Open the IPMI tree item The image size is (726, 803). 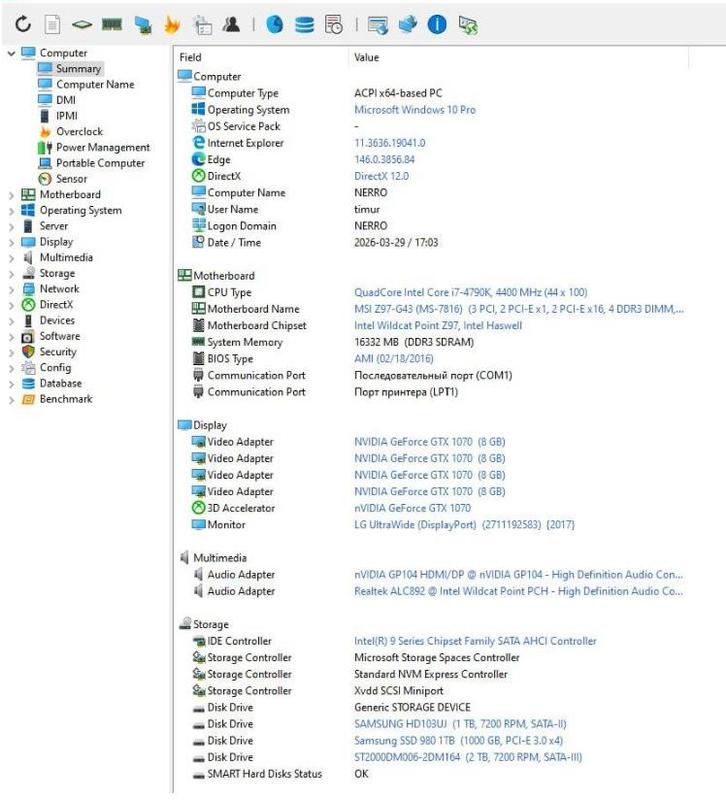(67, 116)
